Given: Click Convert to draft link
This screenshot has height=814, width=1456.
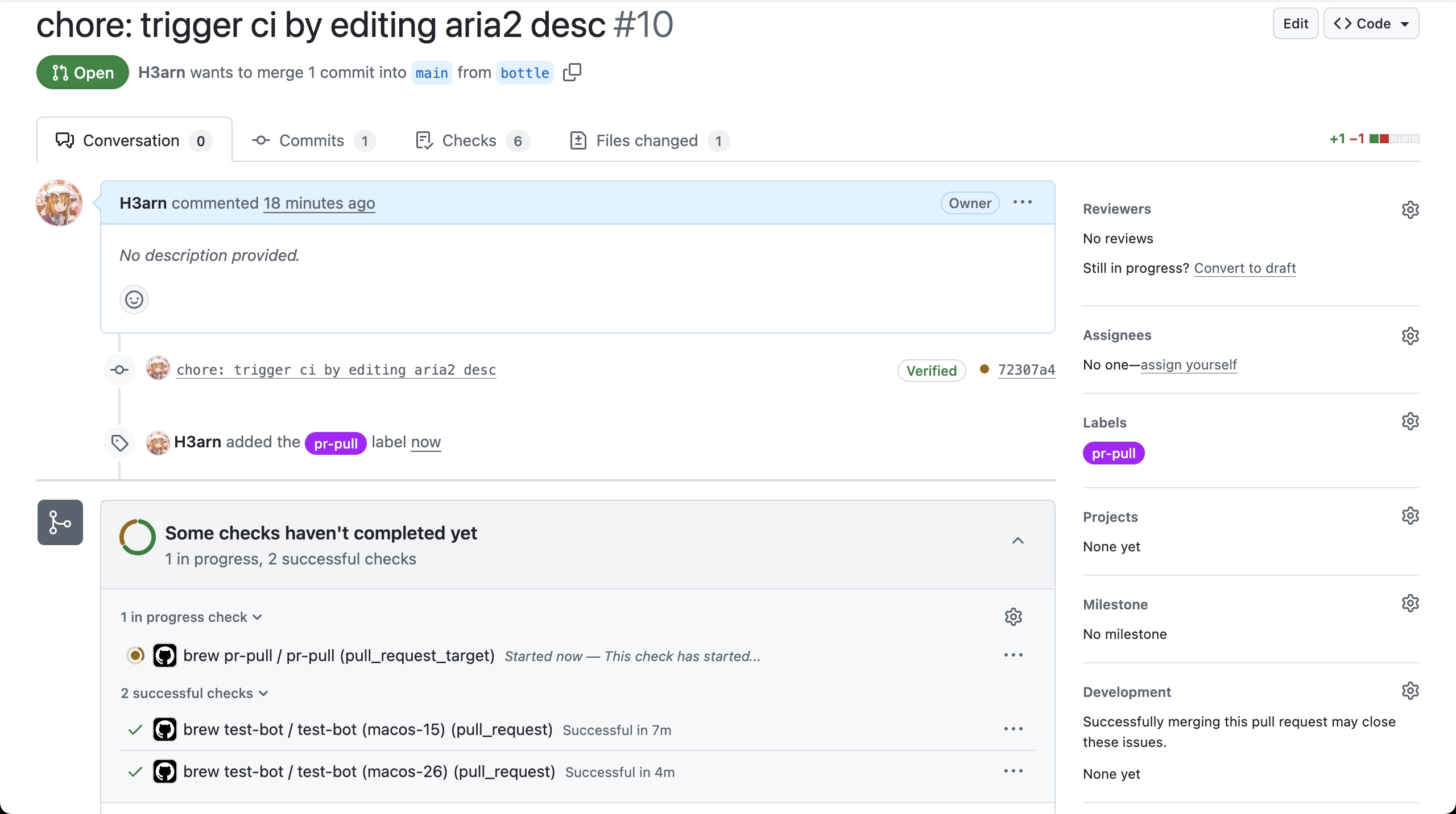Looking at the screenshot, I should (x=1244, y=268).
